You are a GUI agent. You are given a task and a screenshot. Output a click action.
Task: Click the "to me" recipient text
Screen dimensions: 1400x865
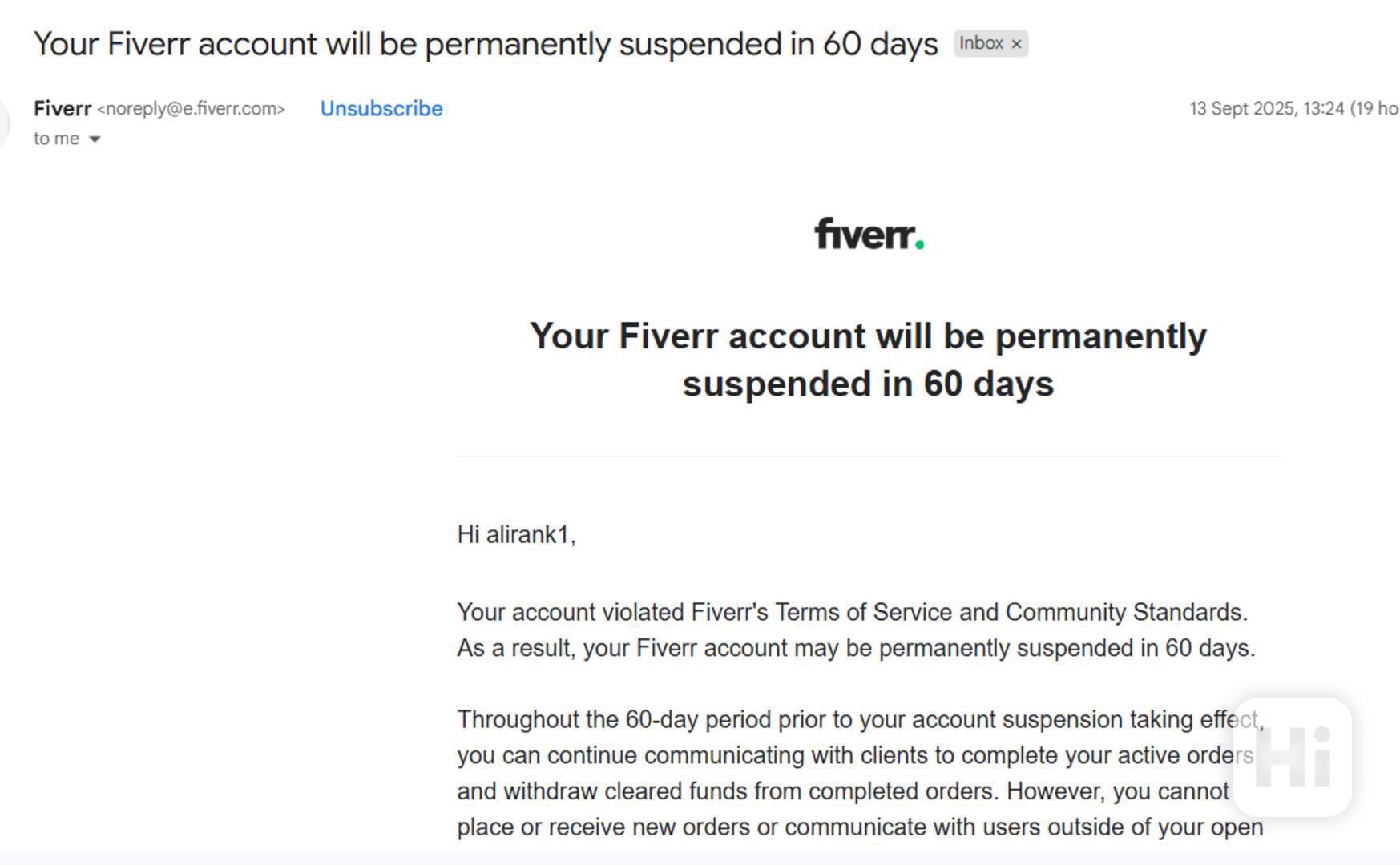pos(56,139)
